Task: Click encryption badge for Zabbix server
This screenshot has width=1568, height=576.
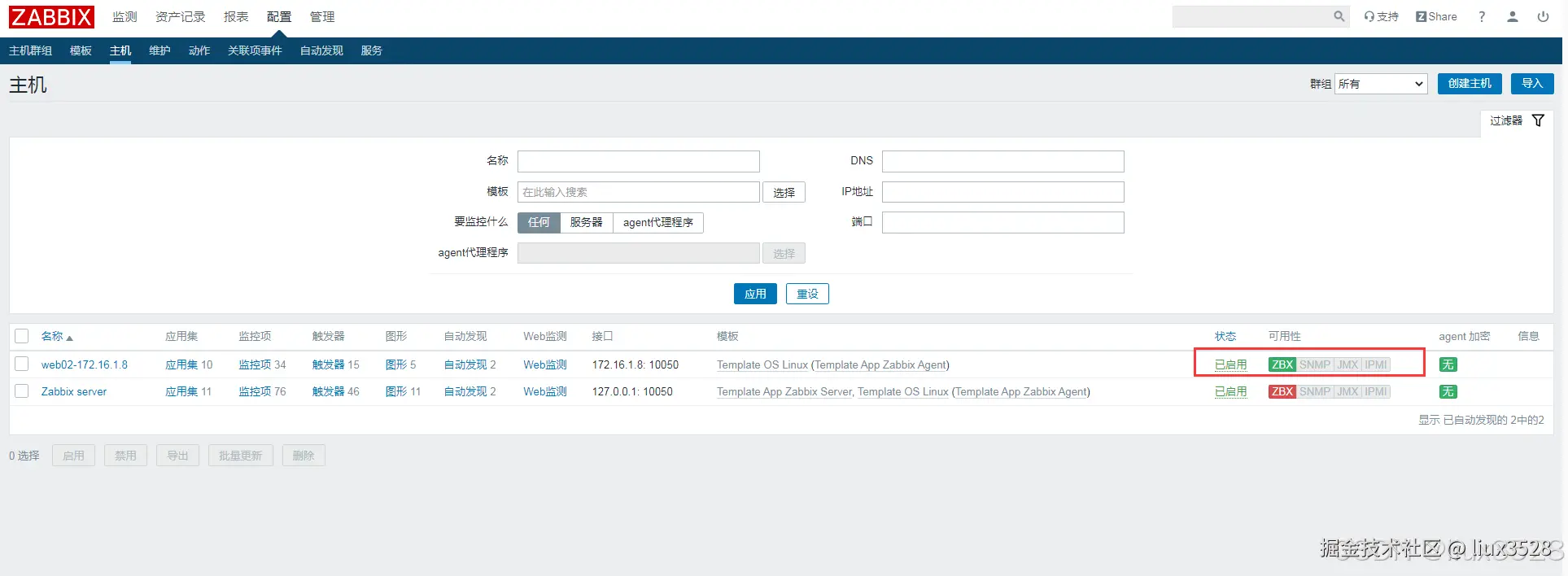Action: coord(1448,391)
